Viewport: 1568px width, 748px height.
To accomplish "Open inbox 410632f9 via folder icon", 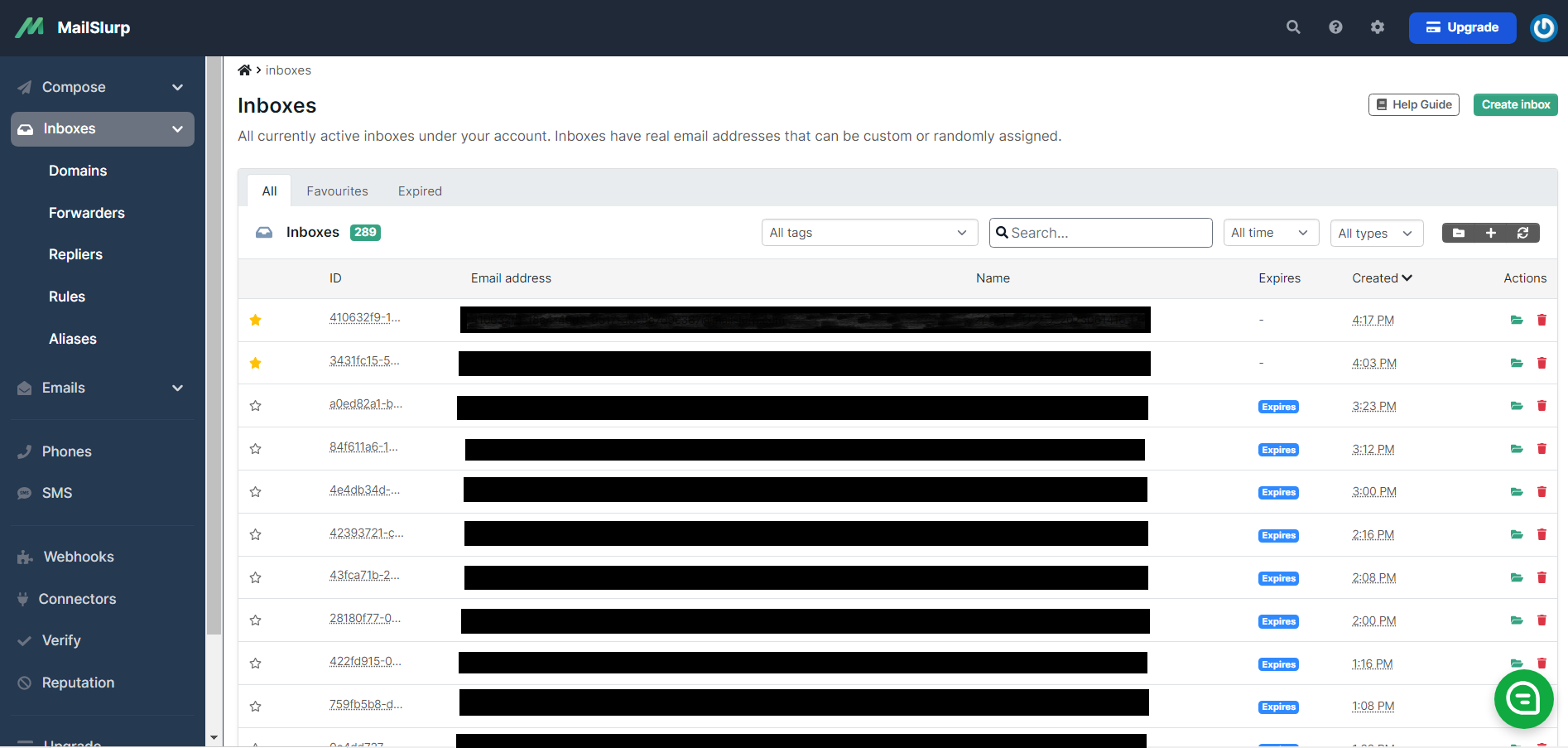I will tap(1517, 320).
